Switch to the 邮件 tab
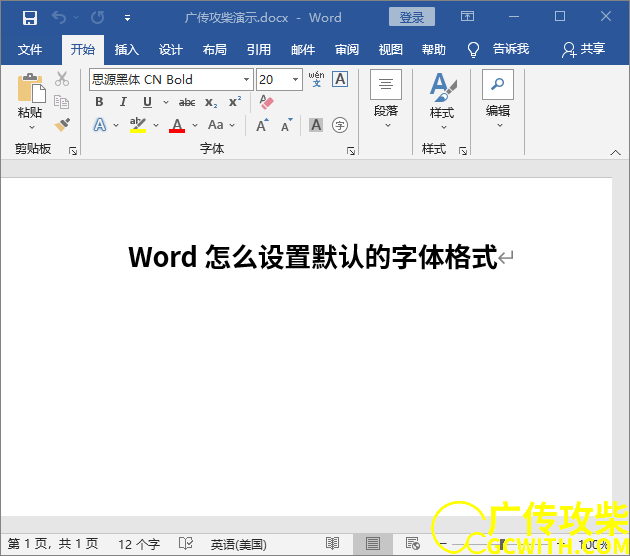The height and width of the screenshot is (556, 630). (x=303, y=49)
